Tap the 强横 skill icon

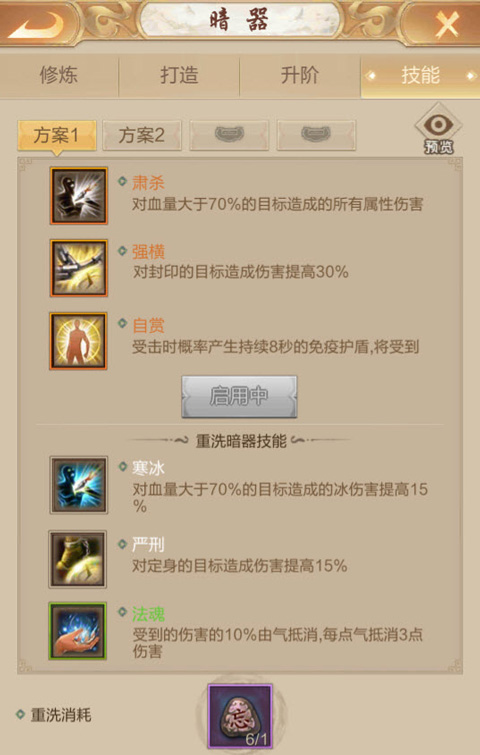point(78,268)
